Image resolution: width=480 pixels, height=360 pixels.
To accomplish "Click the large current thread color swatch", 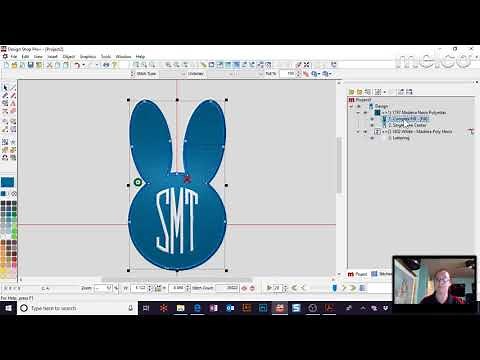I will 8,182.
